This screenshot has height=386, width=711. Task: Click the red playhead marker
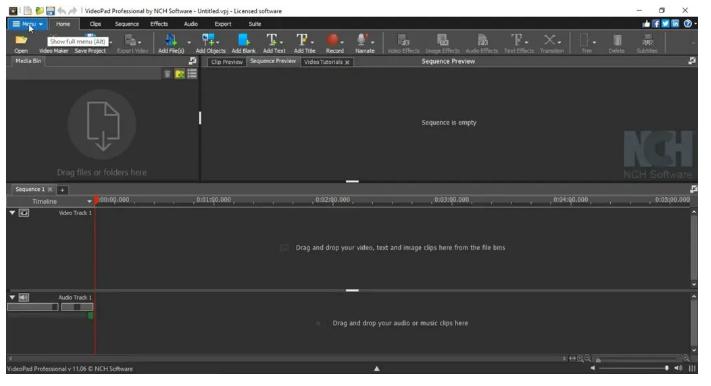(x=96, y=200)
